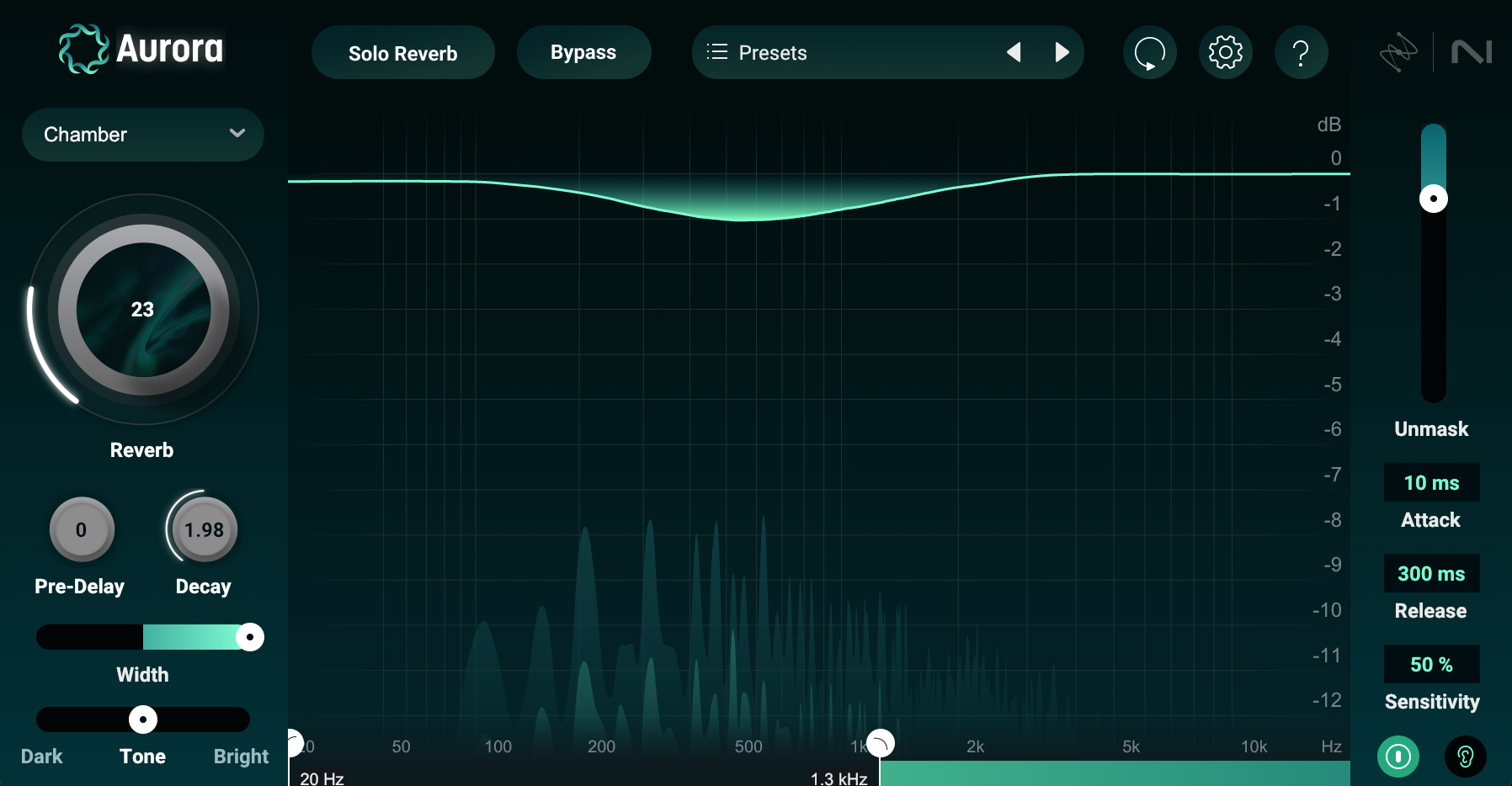This screenshot has height=786, width=1512.
Task: Click the Unmask label
Action: tap(1431, 429)
